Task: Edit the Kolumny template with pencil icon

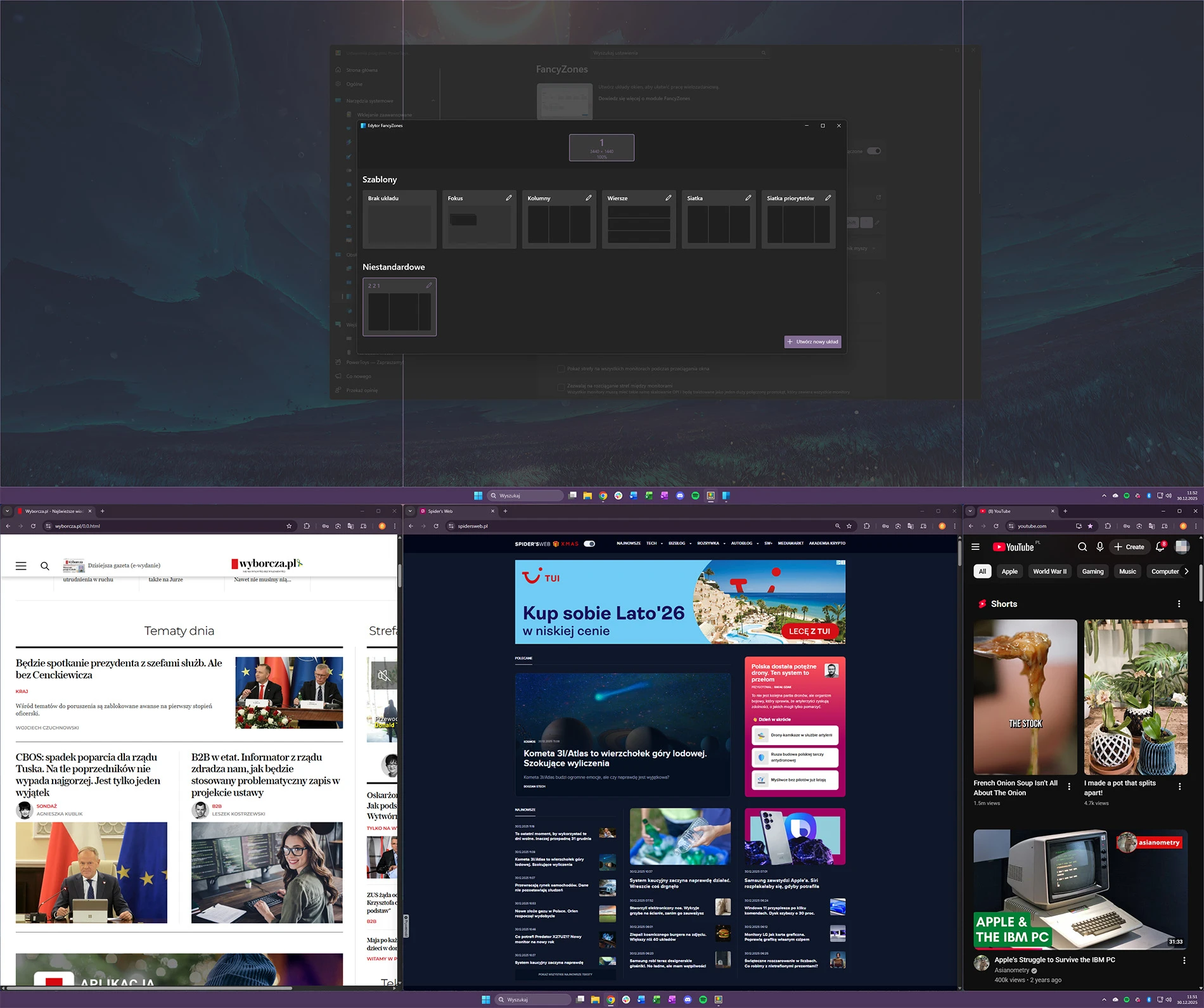Action: pyautogui.click(x=588, y=198)
